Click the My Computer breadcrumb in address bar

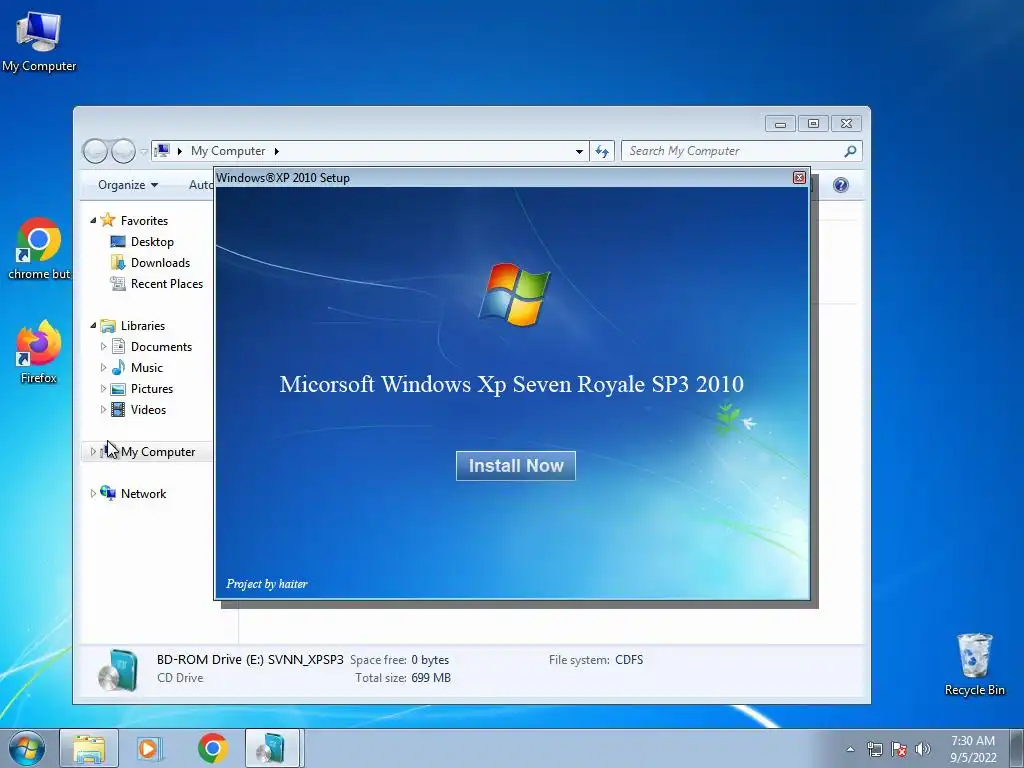click(228, 151)
